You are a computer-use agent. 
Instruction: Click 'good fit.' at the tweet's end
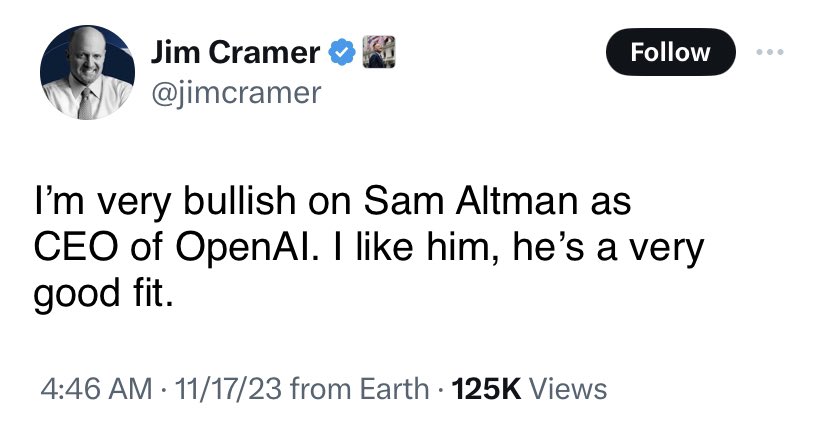[103, 294]
